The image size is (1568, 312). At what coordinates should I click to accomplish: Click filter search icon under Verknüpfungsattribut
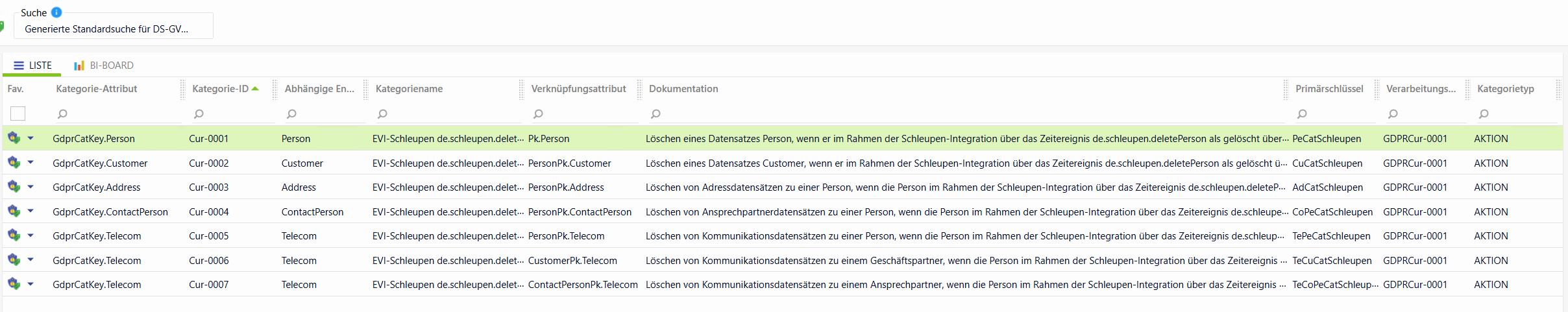pos(538,114)
